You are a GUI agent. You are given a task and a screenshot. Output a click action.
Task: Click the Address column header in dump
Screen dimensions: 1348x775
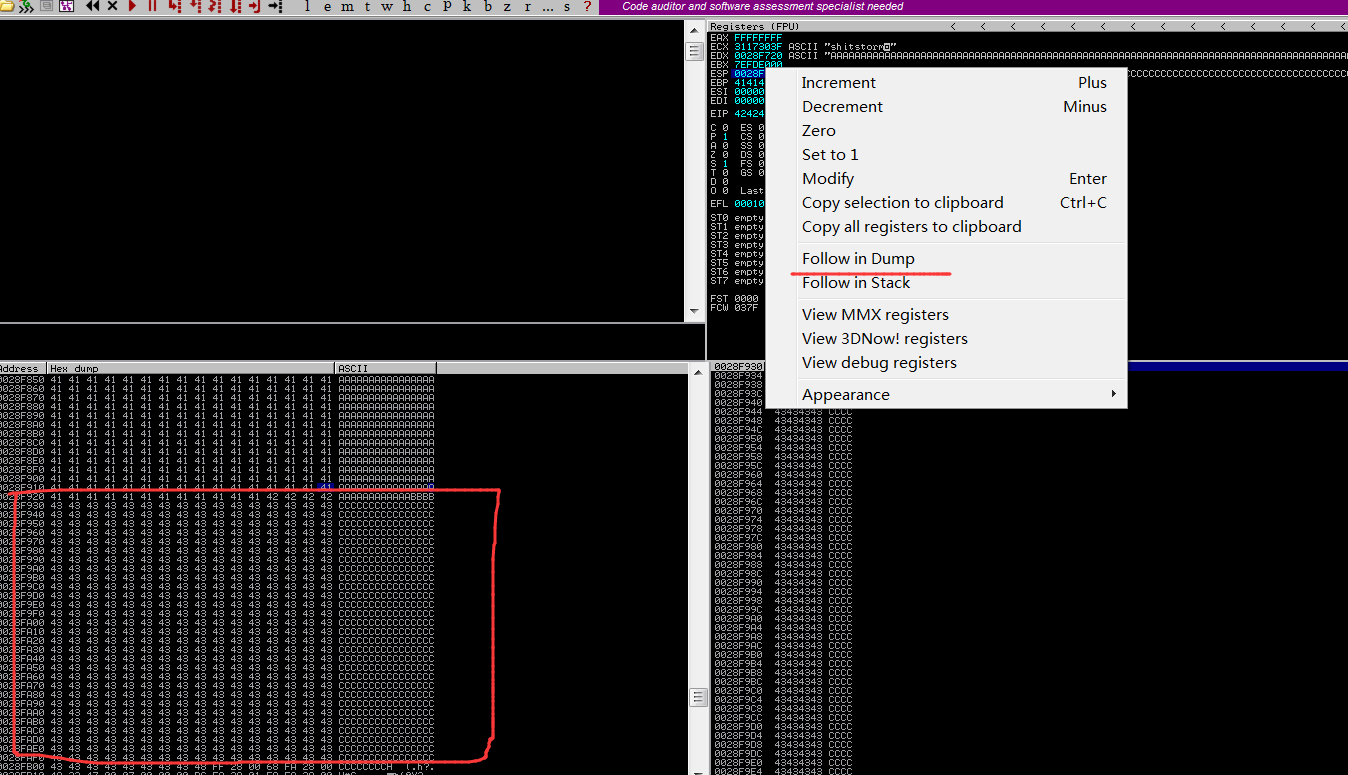(x=23, y=368)
